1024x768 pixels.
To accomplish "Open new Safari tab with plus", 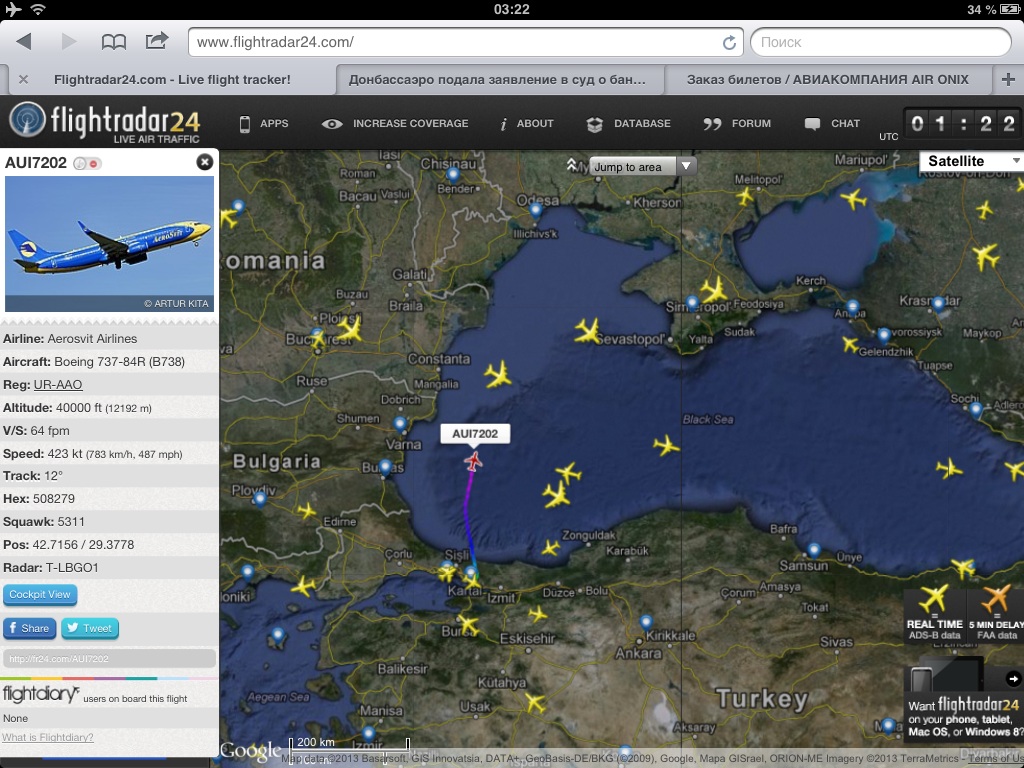I will pyautogui.click(x=1008, y=79).
